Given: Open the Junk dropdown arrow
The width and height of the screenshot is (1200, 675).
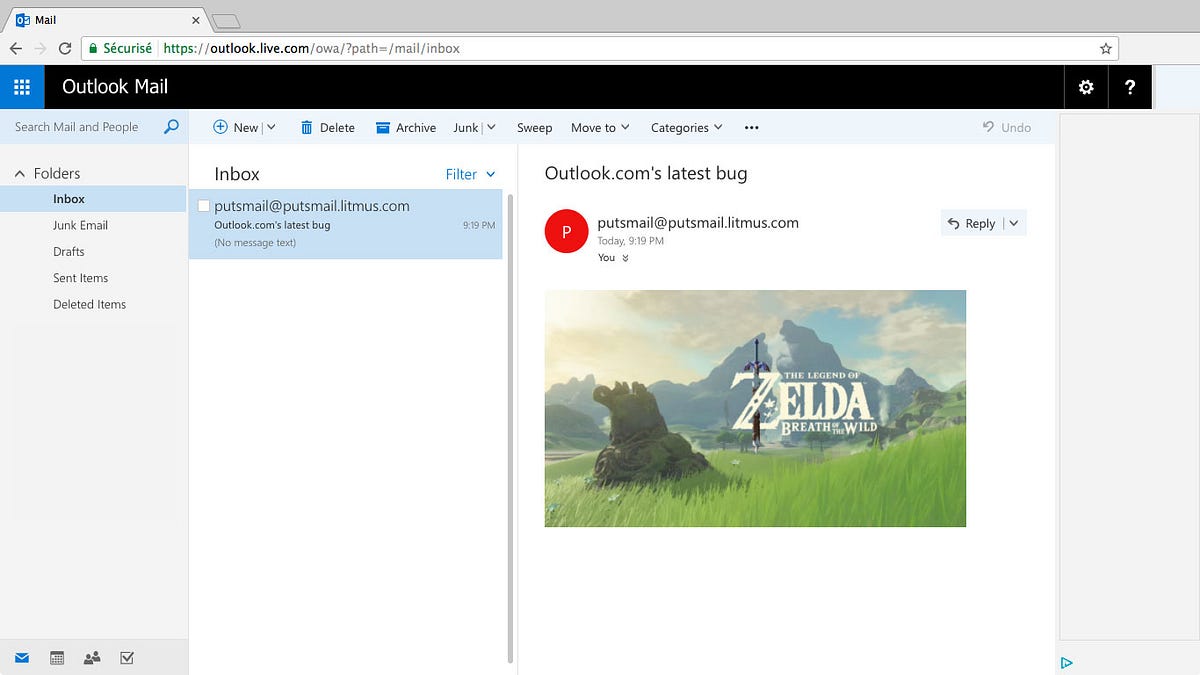Looking at the screenshot, I should [x=491, y=128].
